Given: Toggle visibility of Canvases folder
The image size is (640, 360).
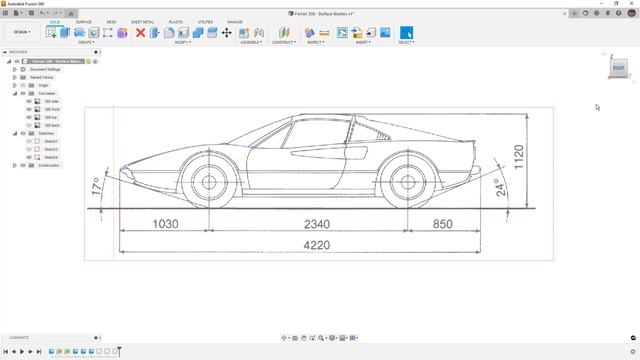Looking at the screenshot, I should (23, 93).
